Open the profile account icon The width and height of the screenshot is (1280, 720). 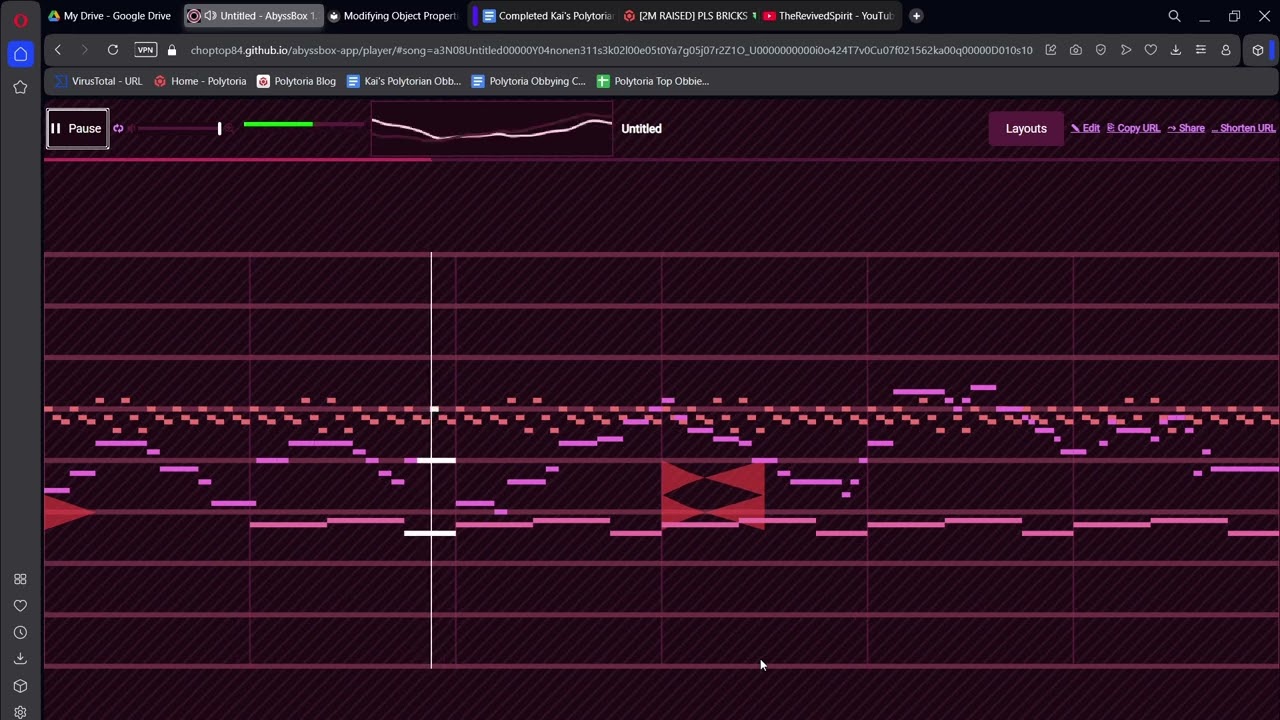coord(1226,50)
